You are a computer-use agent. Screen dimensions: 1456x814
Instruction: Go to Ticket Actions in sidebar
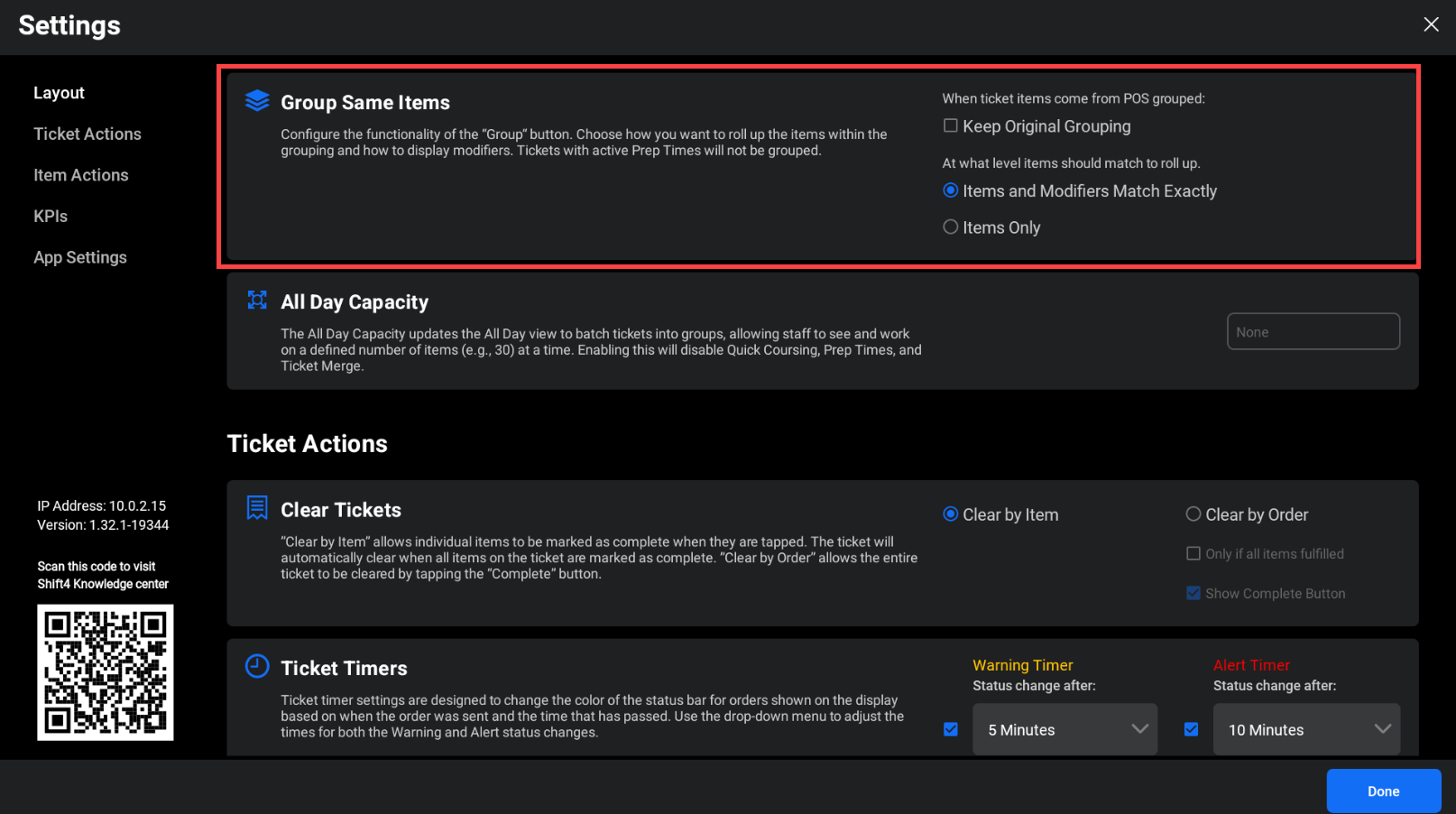pyautogui.click(x=88, y=134)
